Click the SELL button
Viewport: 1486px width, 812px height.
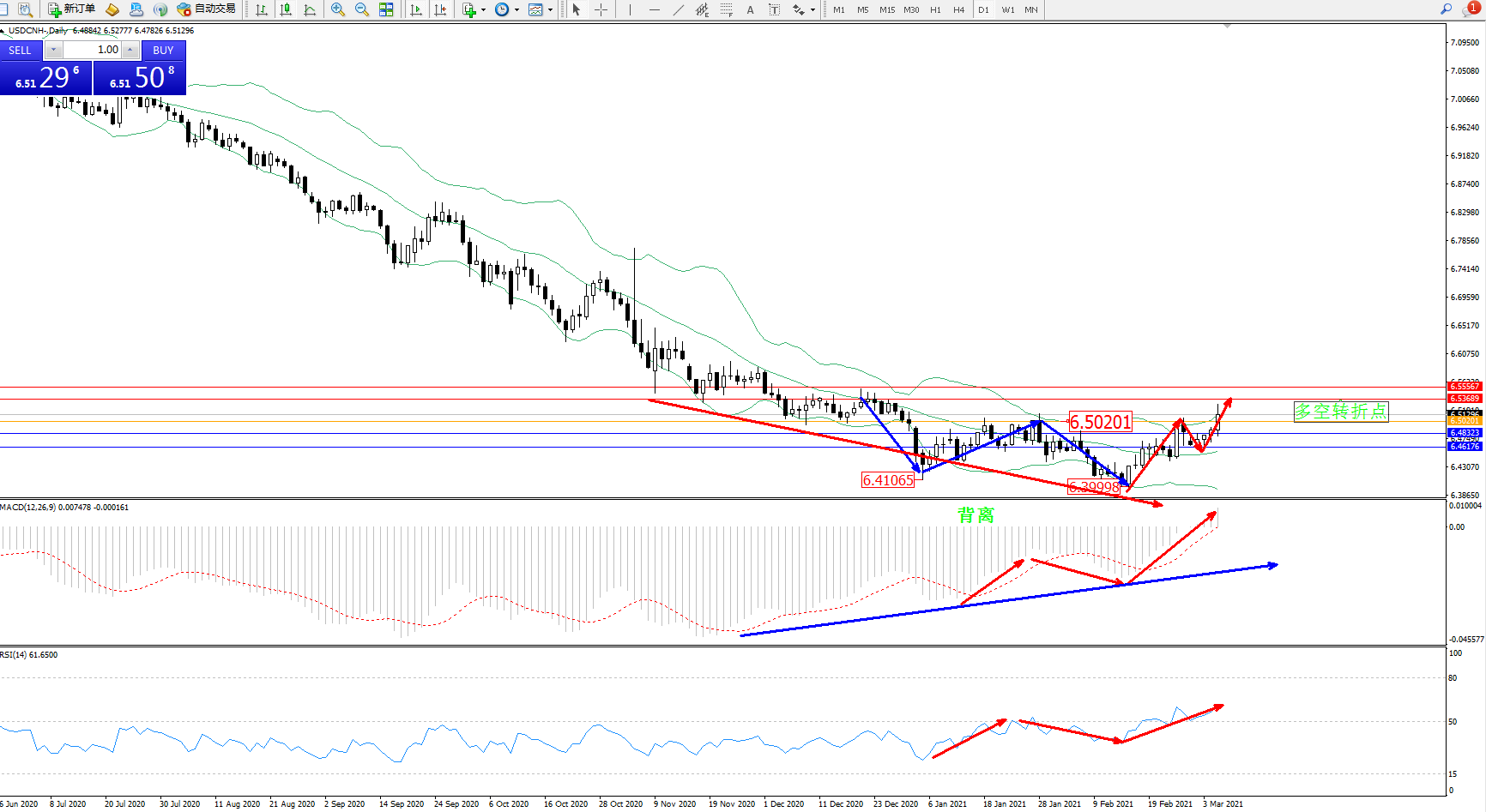point(20,50)
